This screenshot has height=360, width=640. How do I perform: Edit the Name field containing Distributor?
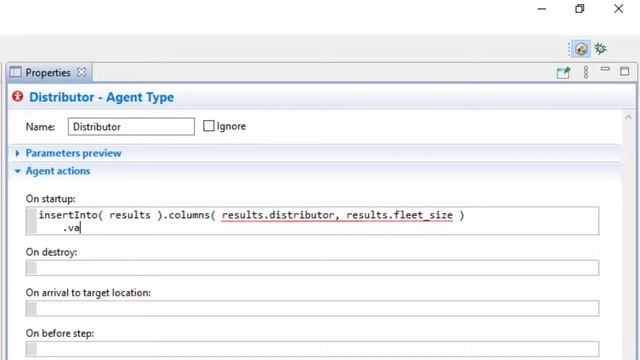click(131, 127)
